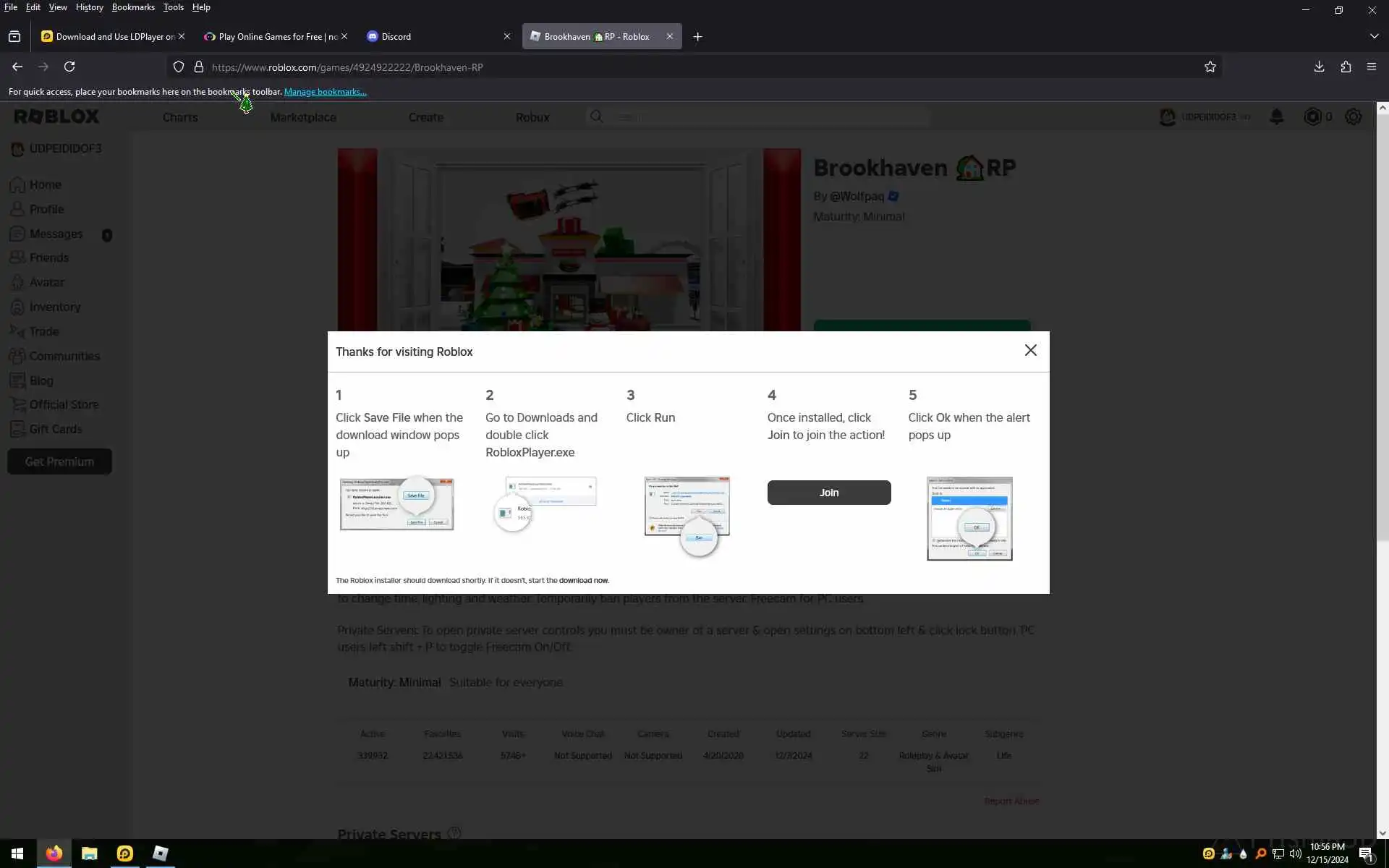Open the extensions puzzle icon
This screenshot has height=868, width=1389.
(x=1346, y=67)
